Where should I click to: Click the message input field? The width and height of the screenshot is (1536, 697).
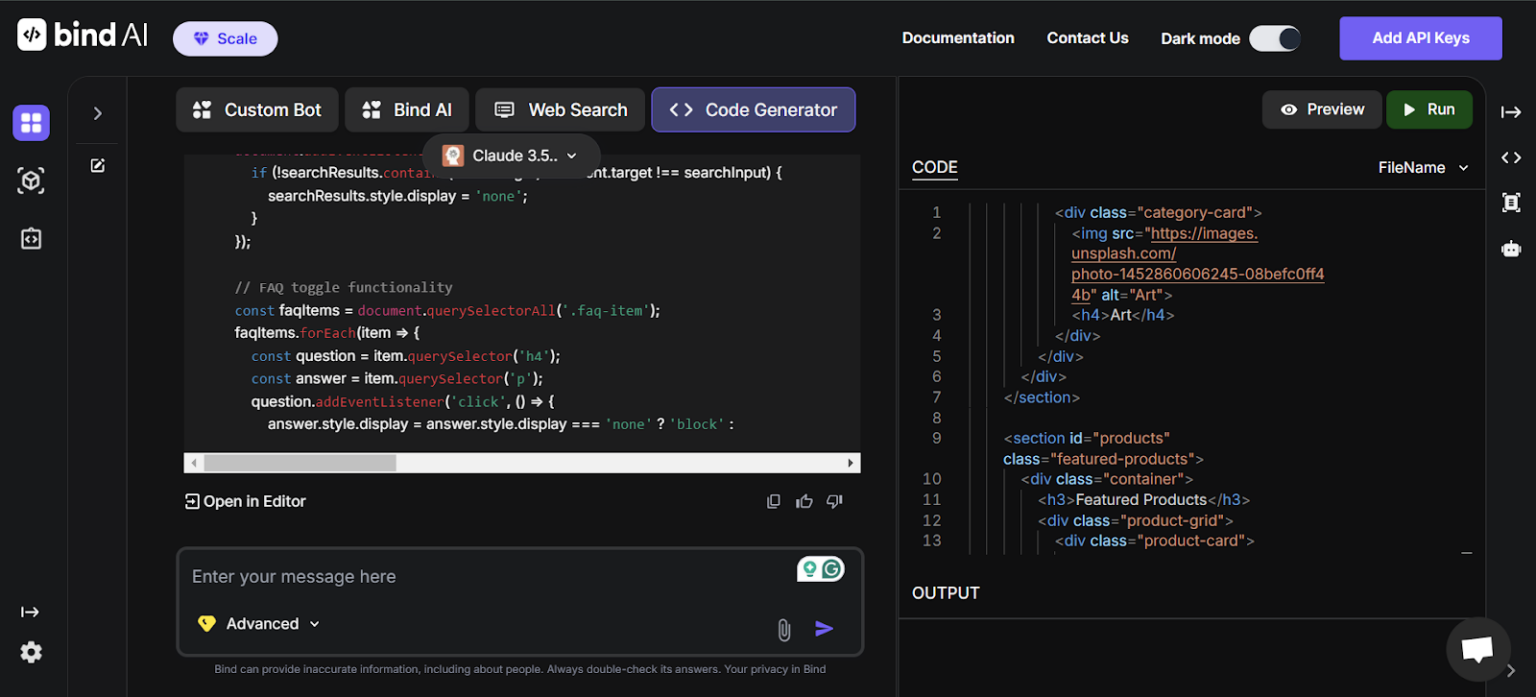click(x=480, y=576)
